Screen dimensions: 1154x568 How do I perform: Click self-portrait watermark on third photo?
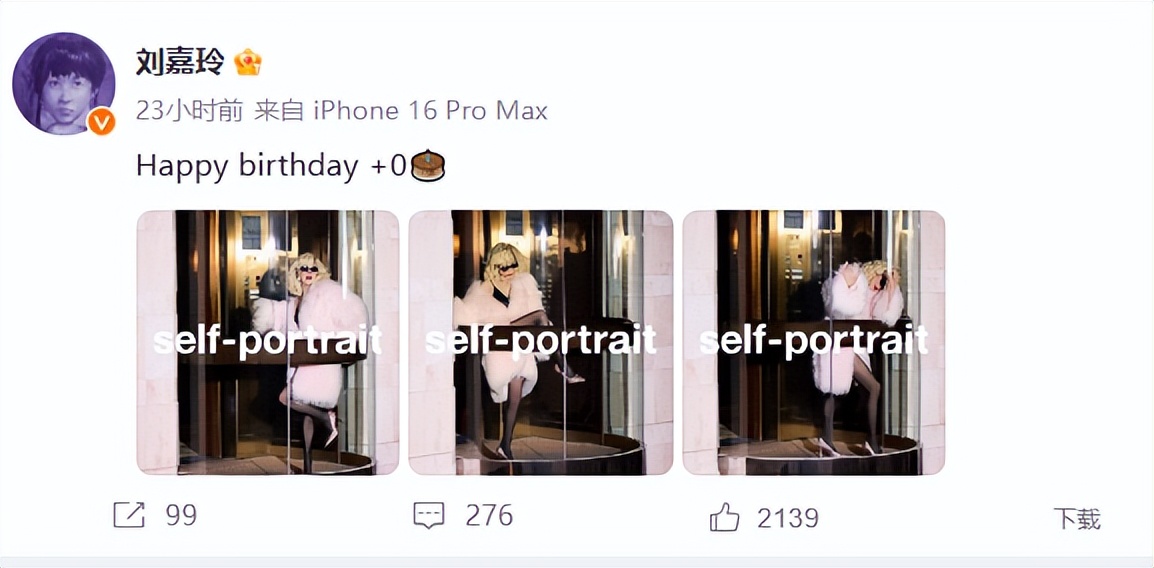(813, 342)
